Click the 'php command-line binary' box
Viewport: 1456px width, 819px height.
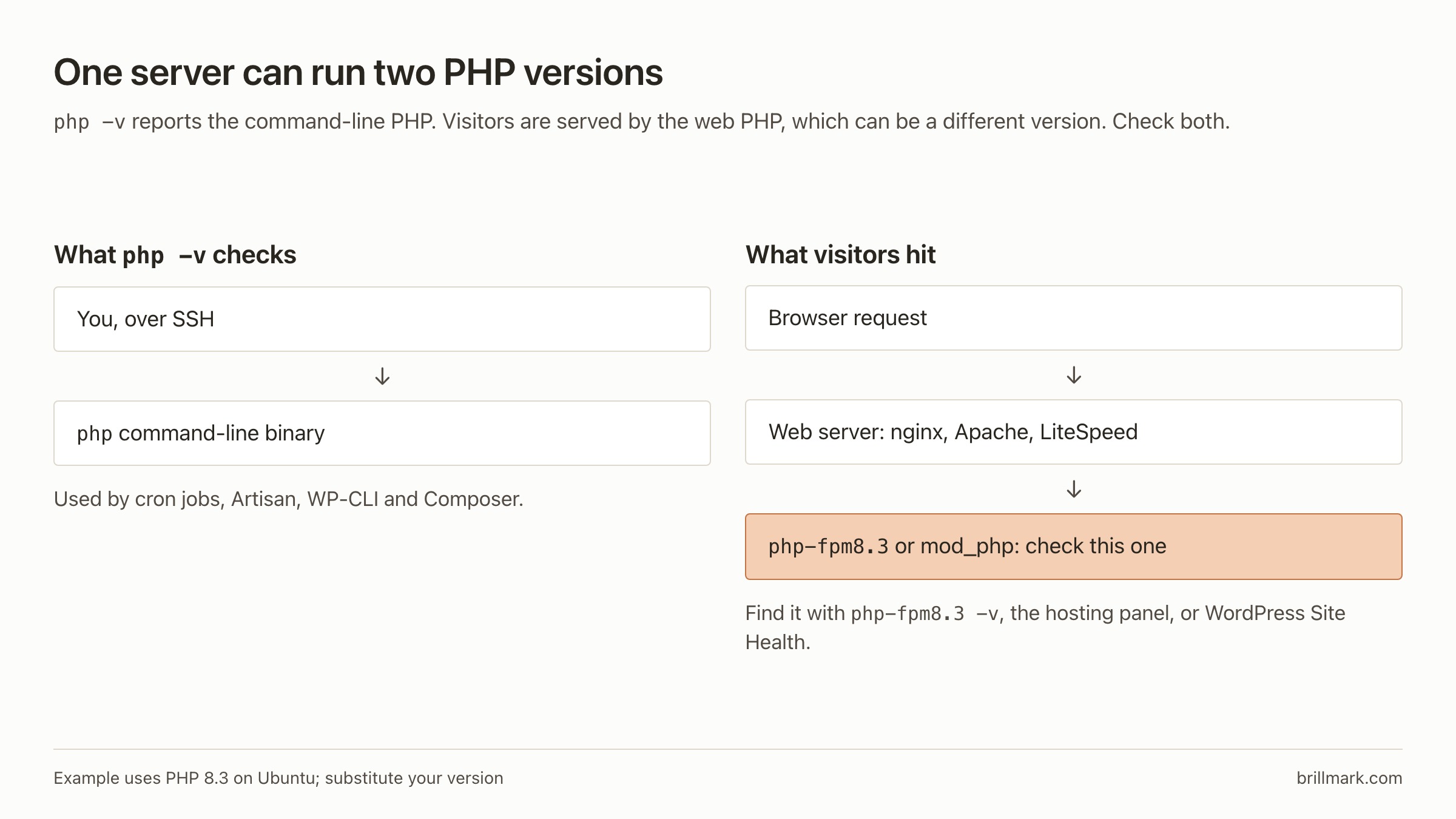tap(382, 433)
